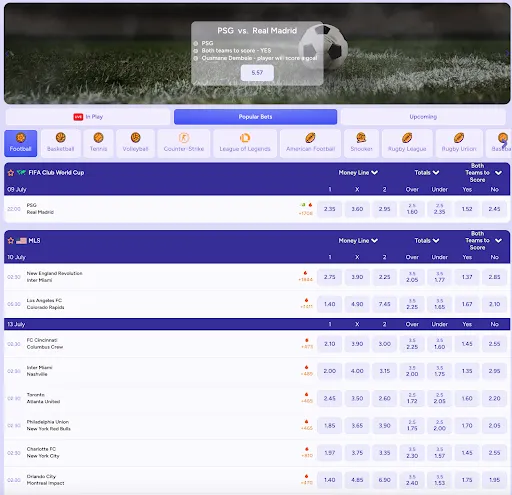Click the USA flag next to MLS

pos(21,241)
